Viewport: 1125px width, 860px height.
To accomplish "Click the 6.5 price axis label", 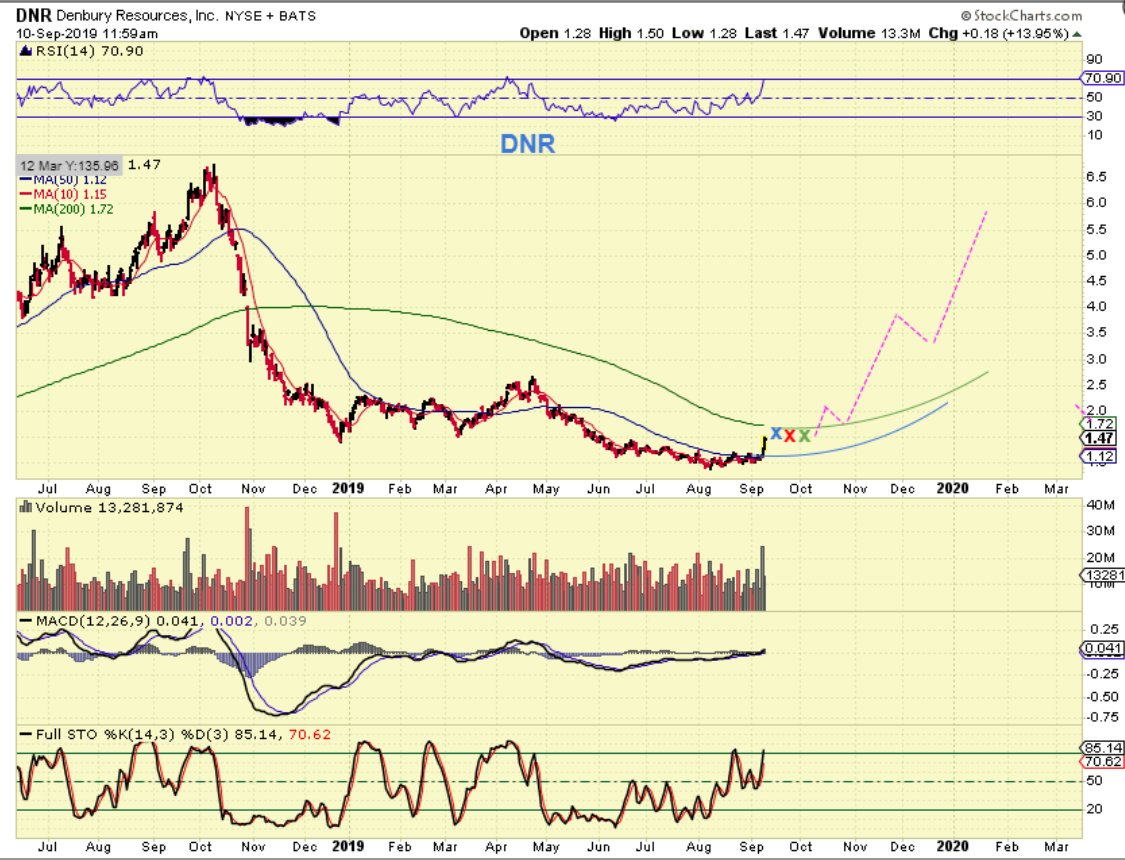I will pyautogui.click(x=1096, y=176).
